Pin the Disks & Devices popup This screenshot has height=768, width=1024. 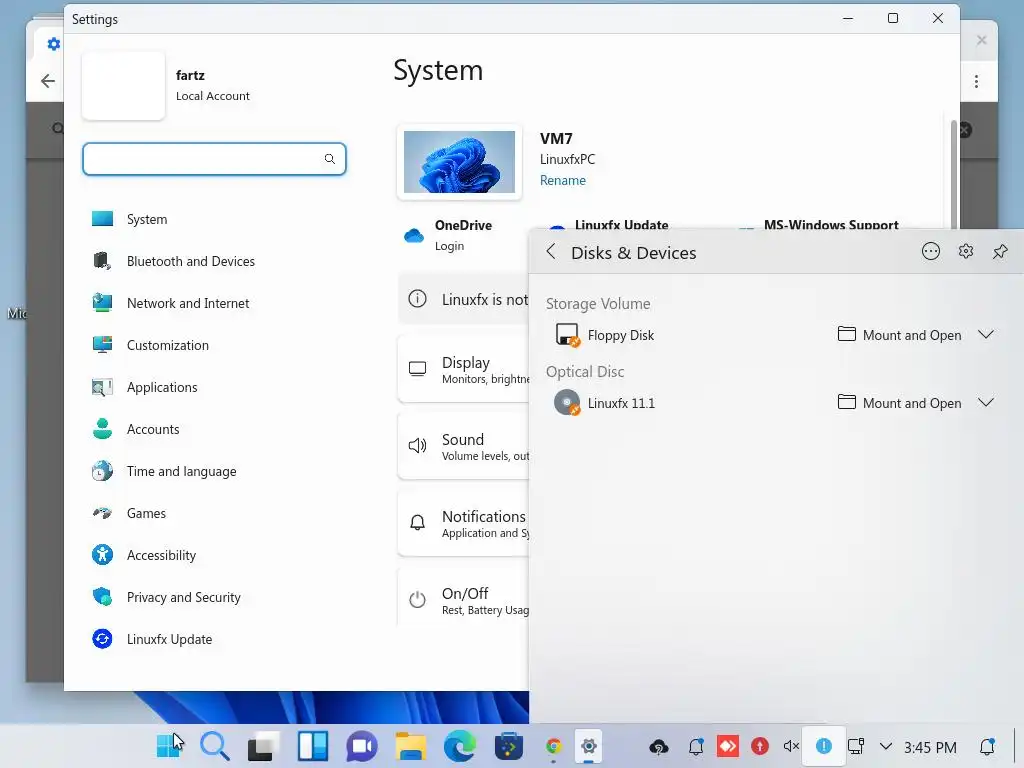(1000, 251)
